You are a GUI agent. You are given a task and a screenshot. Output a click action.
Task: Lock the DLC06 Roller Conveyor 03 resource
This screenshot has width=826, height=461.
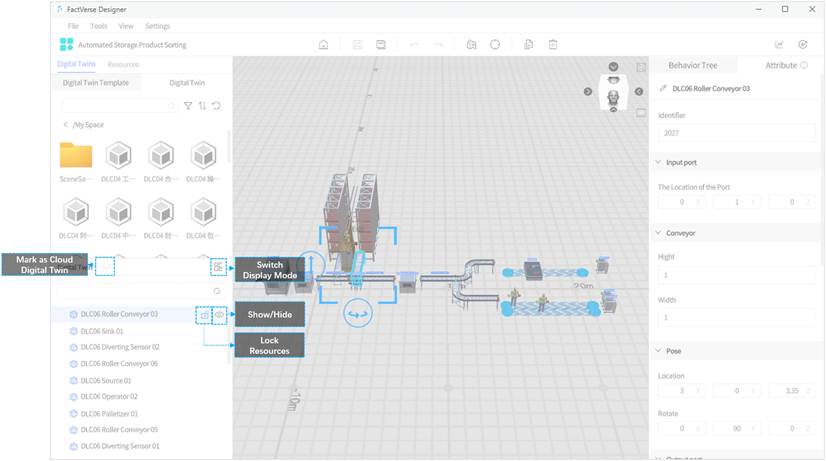coord(204,315)
